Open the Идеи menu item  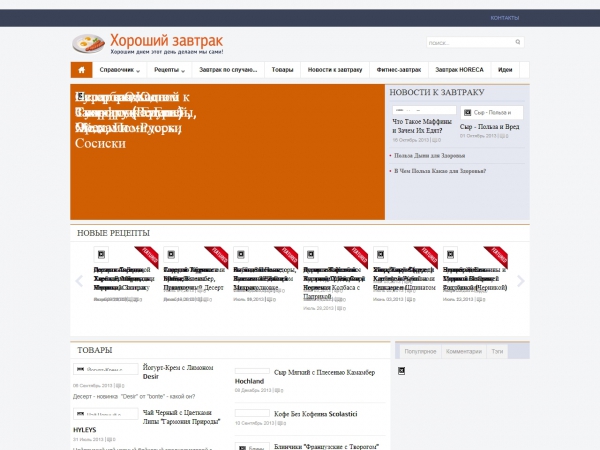point(505,70)
